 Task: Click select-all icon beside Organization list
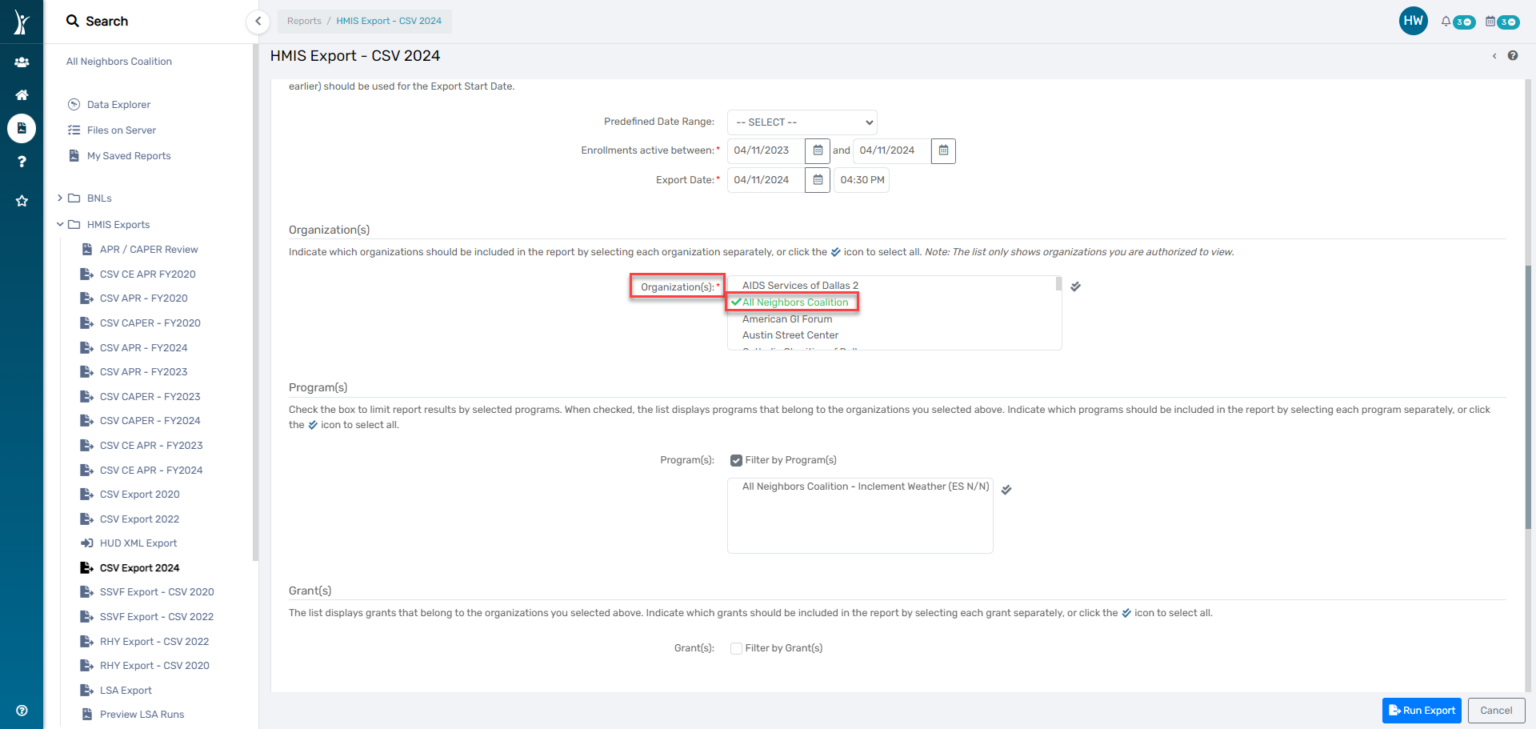click(1075, 286)
